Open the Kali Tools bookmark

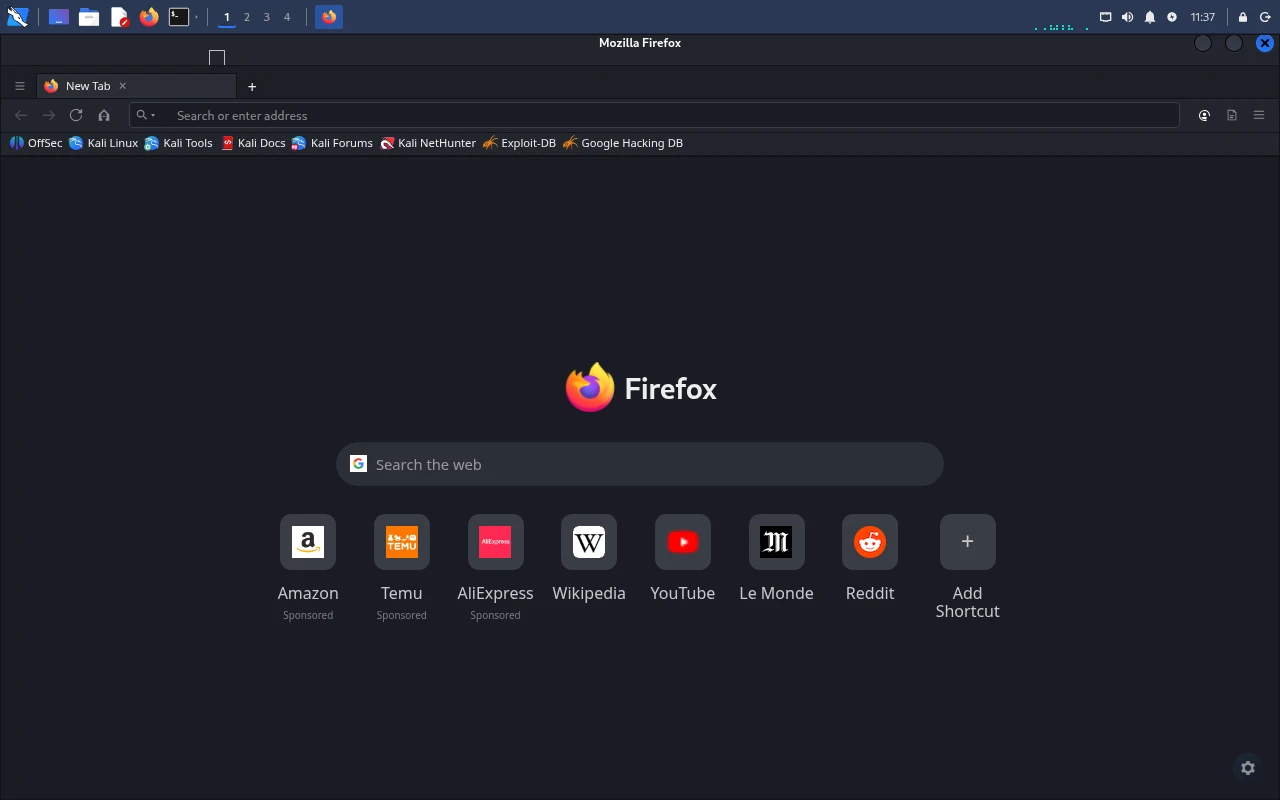[x=178, y=143]
